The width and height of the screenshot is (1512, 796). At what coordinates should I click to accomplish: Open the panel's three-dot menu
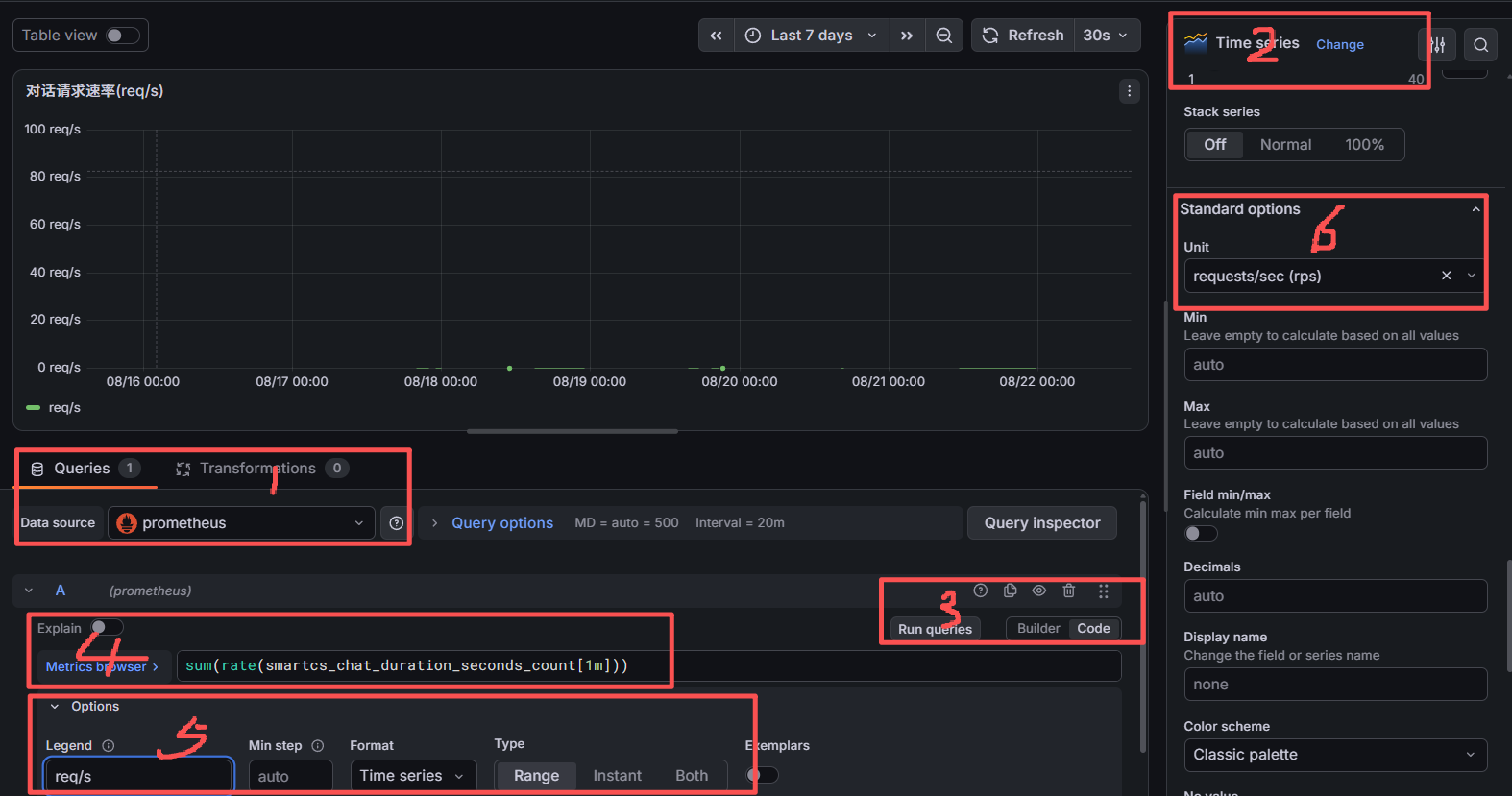[x=1129, y=91]
